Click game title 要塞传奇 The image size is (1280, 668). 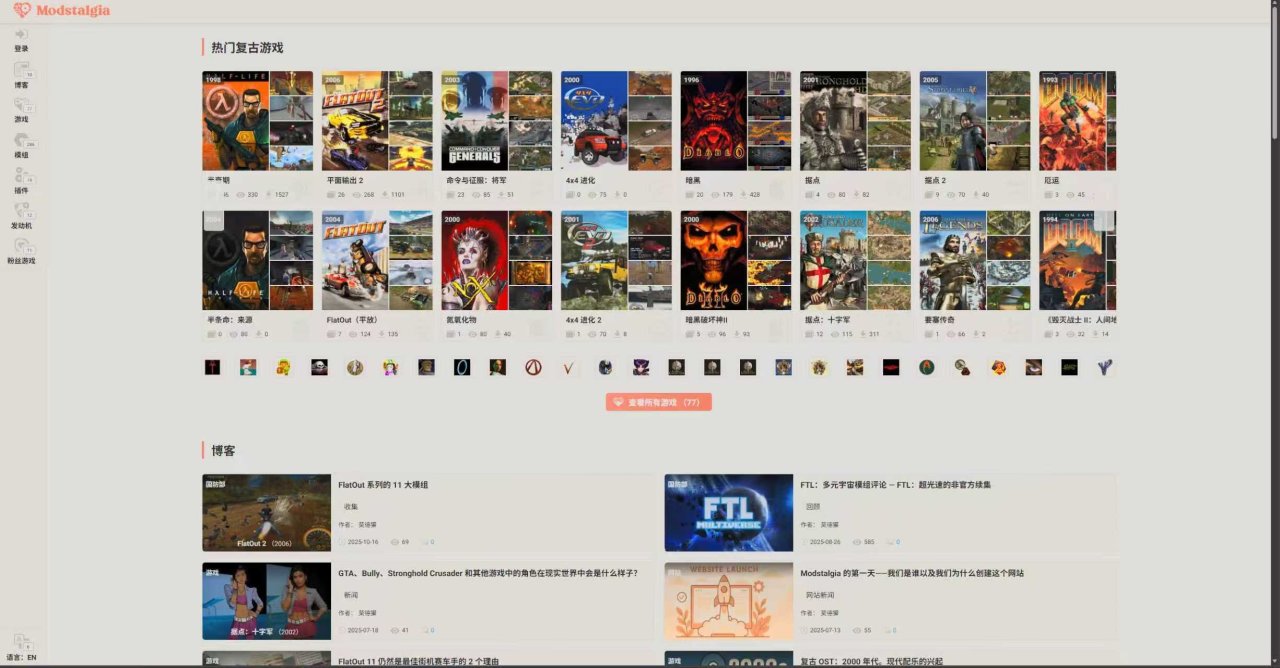tap(940, 320)
